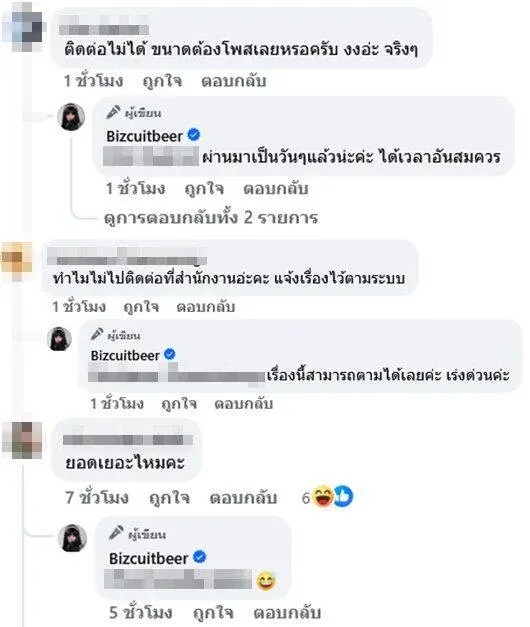Screen dimensions: 530x627
Task: Like the ยอดเยอะไหมคะ comment
Action: pos(169,498)
